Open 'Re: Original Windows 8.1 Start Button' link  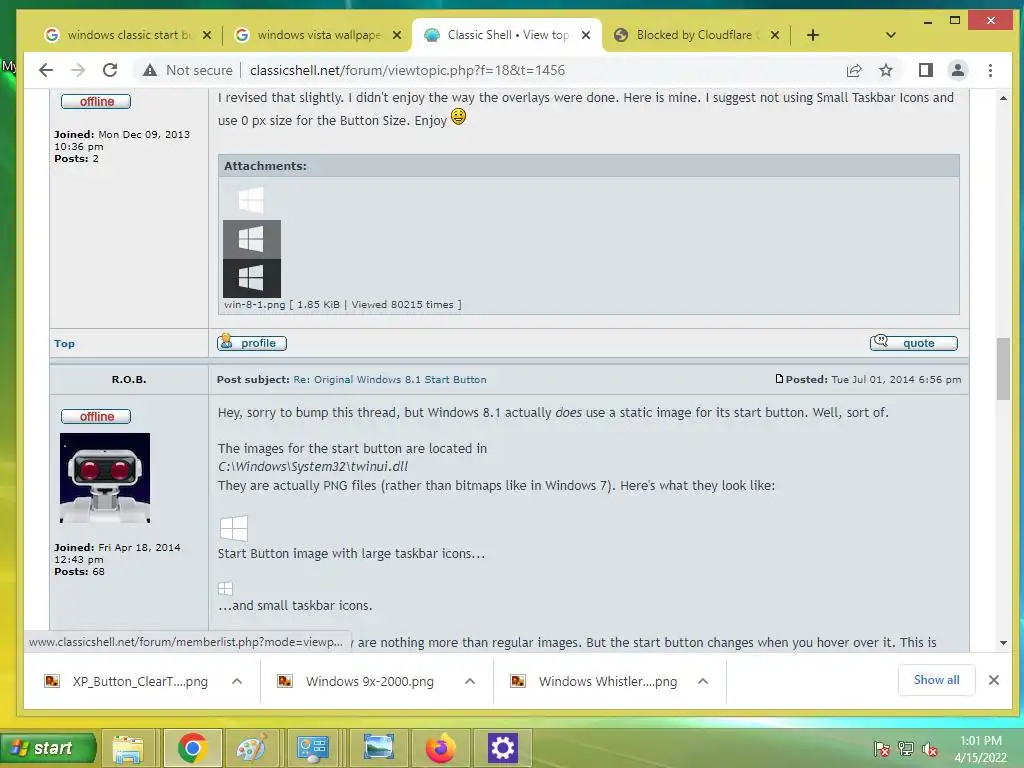390,379
